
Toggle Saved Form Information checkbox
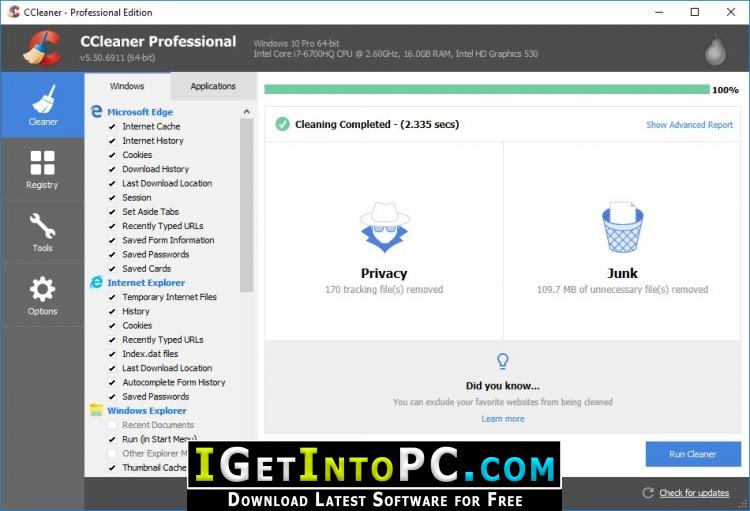point(112,241)
